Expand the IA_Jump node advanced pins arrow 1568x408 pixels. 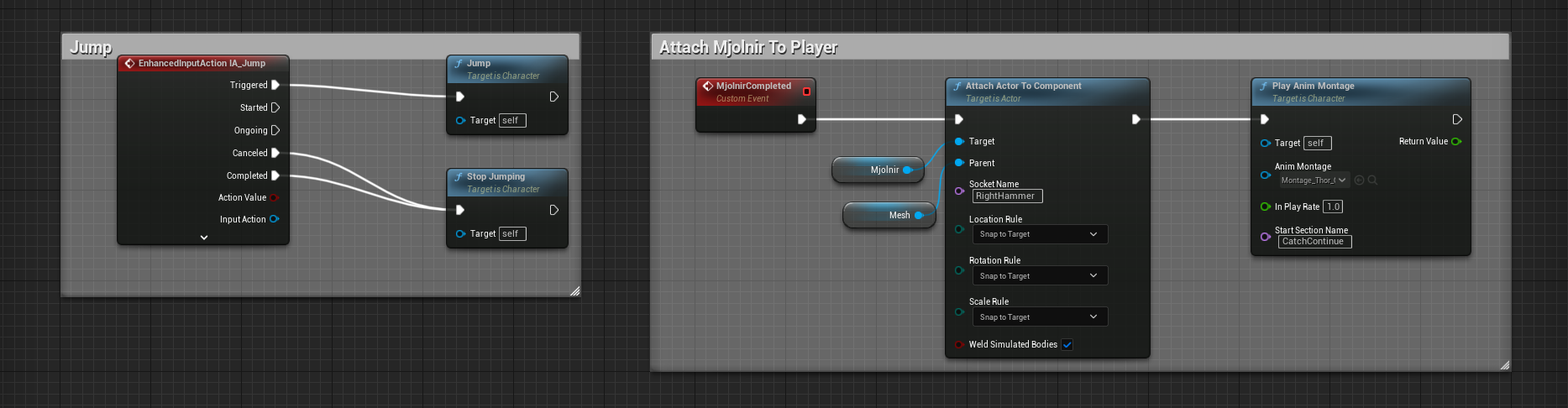point(203,238)
